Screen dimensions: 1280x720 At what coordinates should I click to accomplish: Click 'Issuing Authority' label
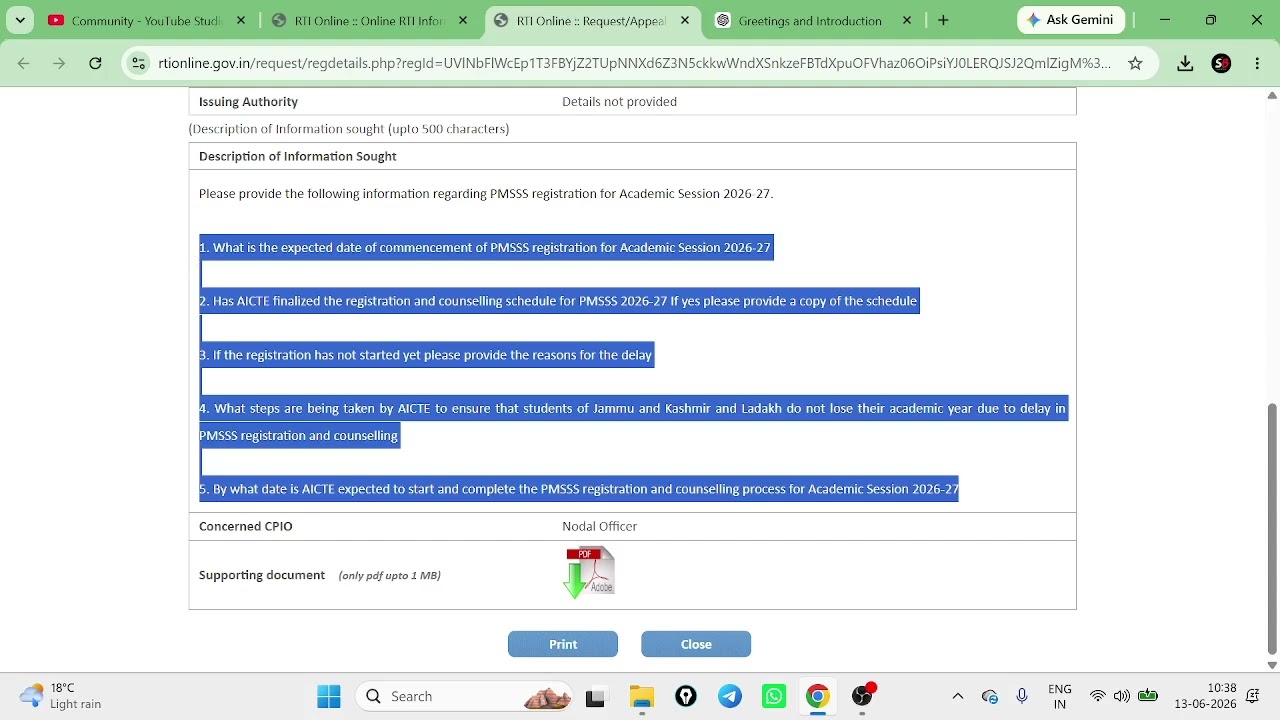pyautogui.click(x=248, y=101)
